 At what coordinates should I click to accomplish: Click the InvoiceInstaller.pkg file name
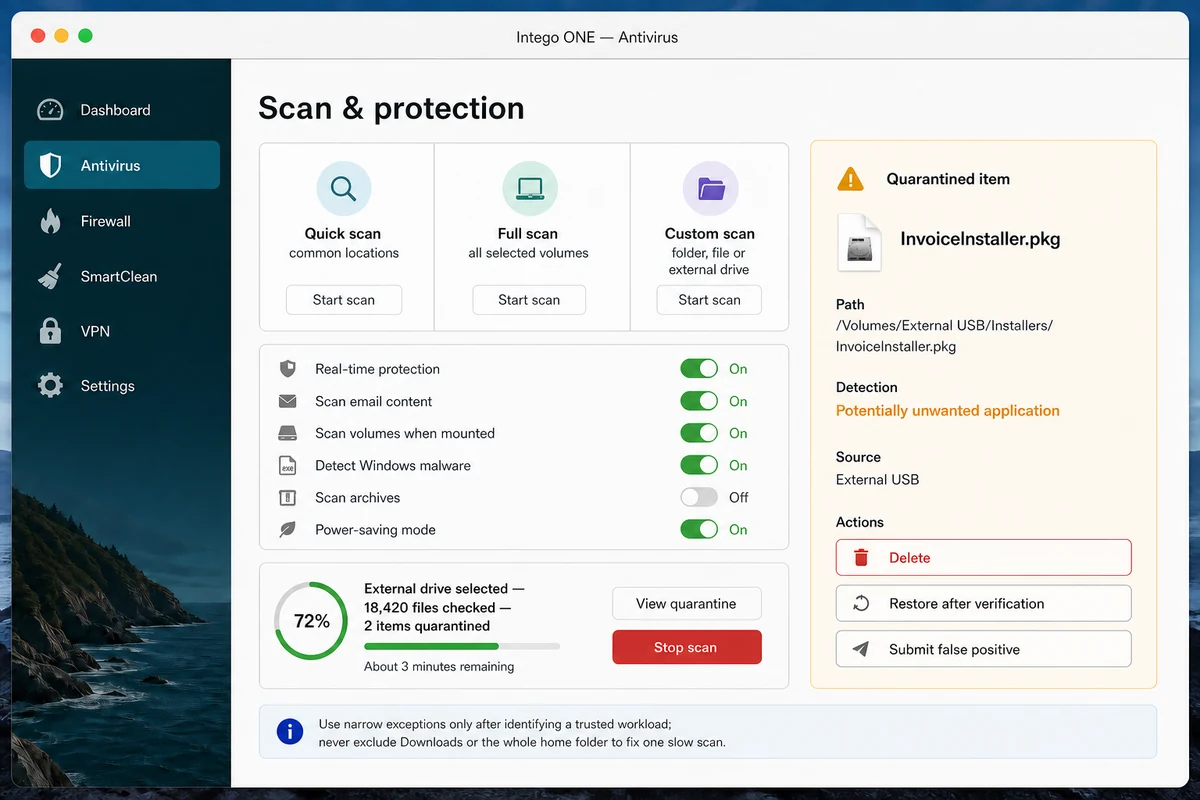[x=980, y=239]
